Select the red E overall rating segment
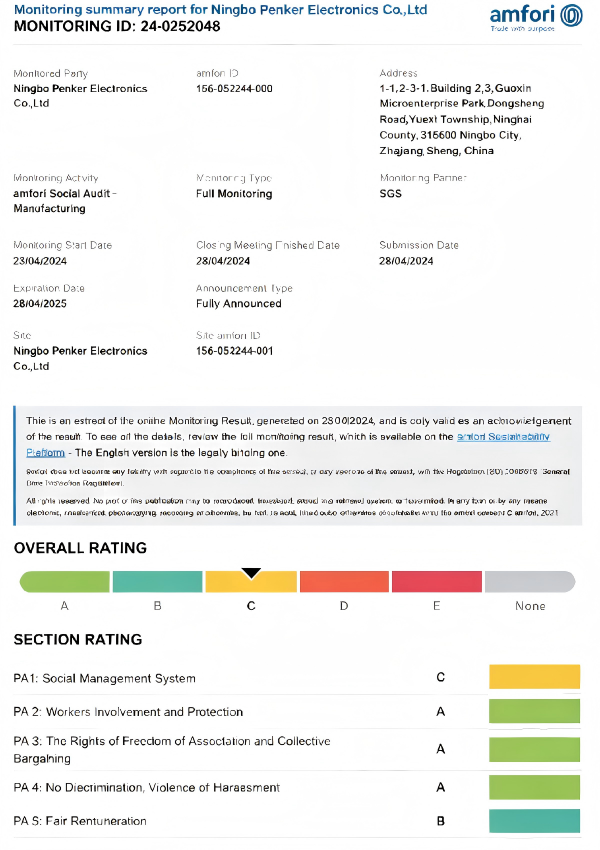The image size is (600, 850). 436,582
